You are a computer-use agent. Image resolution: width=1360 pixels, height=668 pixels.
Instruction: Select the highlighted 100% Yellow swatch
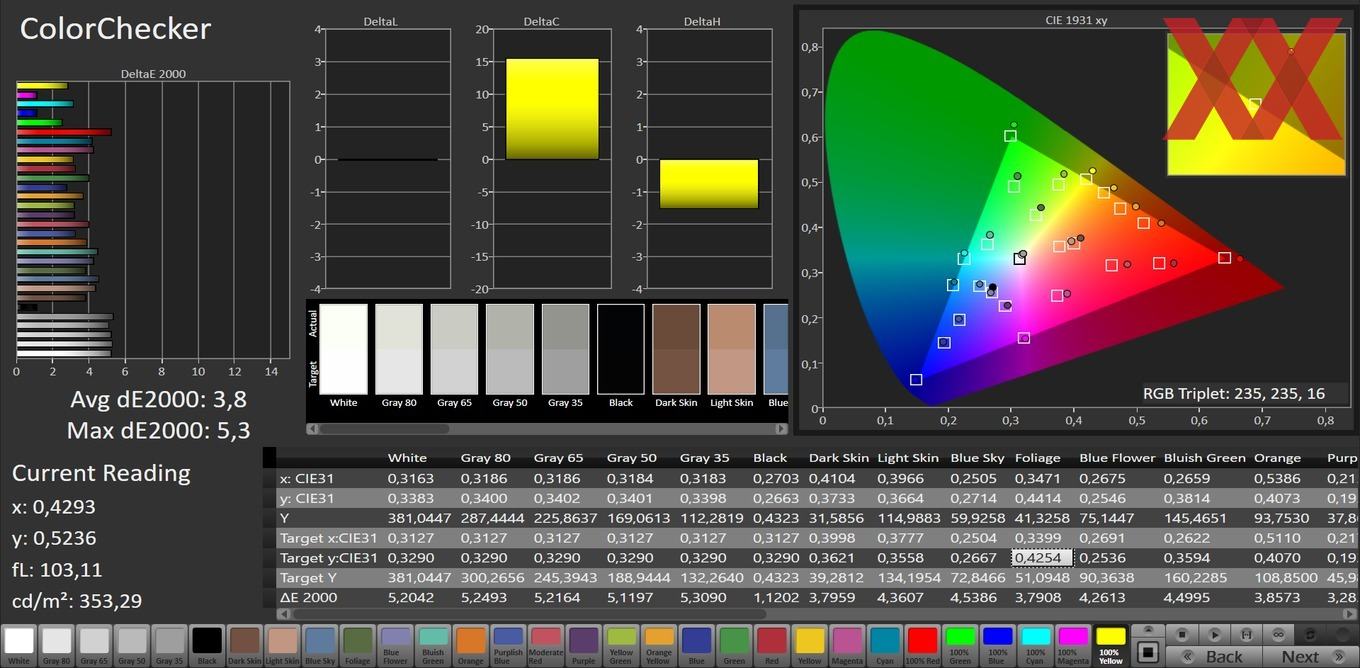click(1110, 645)
